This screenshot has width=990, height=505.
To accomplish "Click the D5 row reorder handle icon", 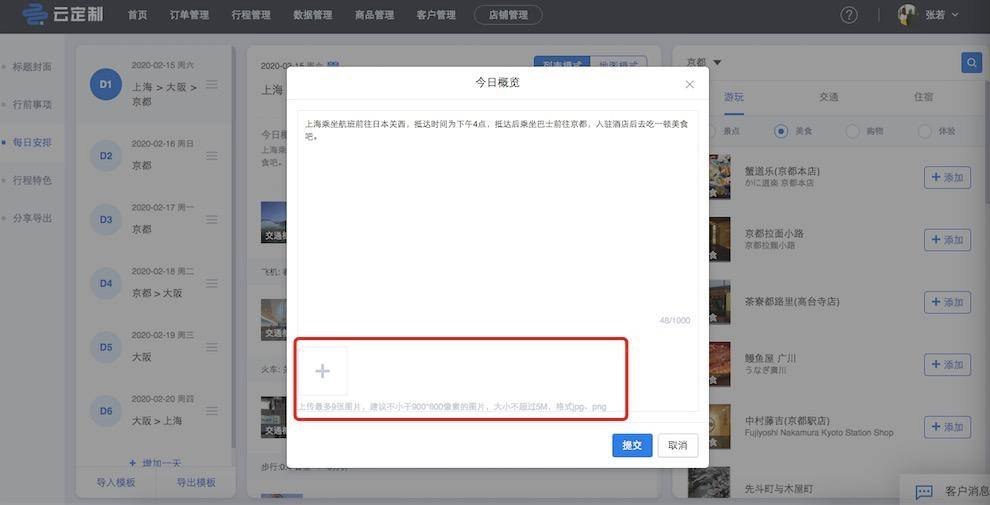I will (212, 347).
